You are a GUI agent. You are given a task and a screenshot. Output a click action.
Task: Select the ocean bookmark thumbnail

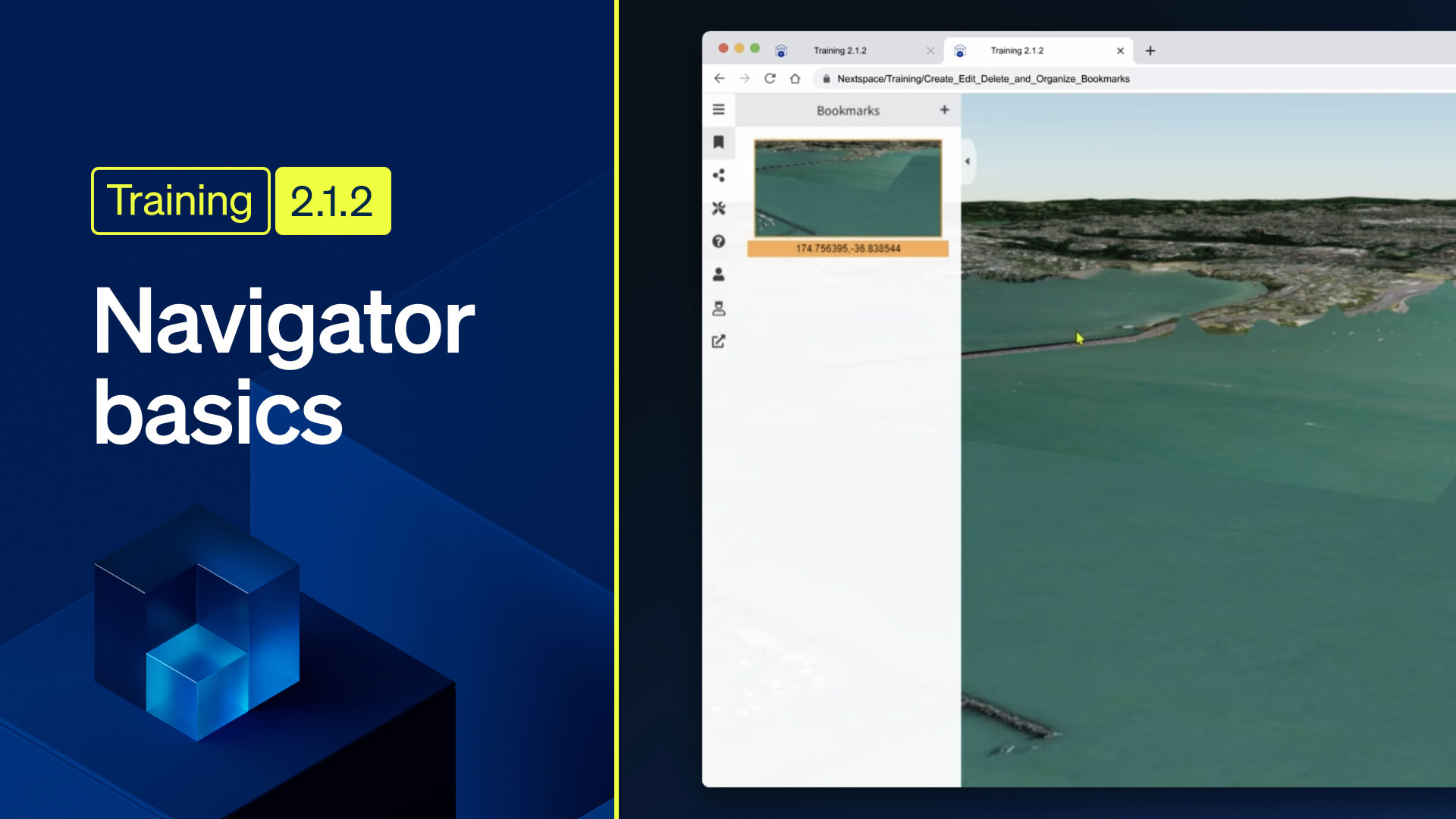pyautogui.click(x=847, y=188)
